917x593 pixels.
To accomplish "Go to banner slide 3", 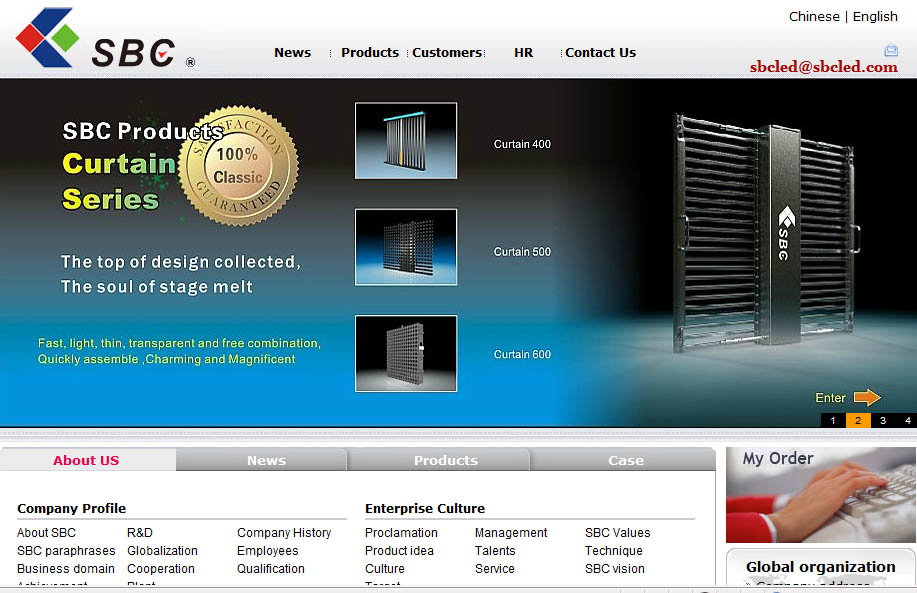I will pos(882,420).
